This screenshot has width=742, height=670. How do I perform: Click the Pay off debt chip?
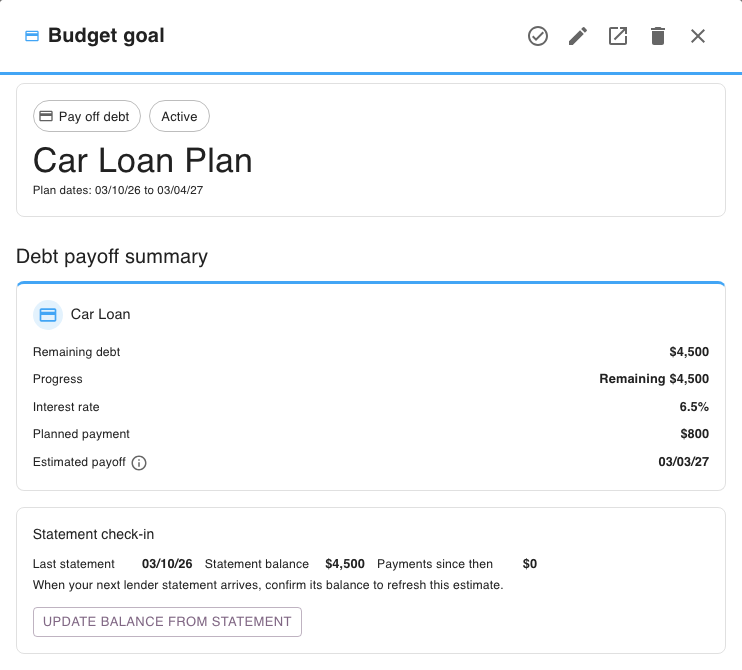pos(87,116)
